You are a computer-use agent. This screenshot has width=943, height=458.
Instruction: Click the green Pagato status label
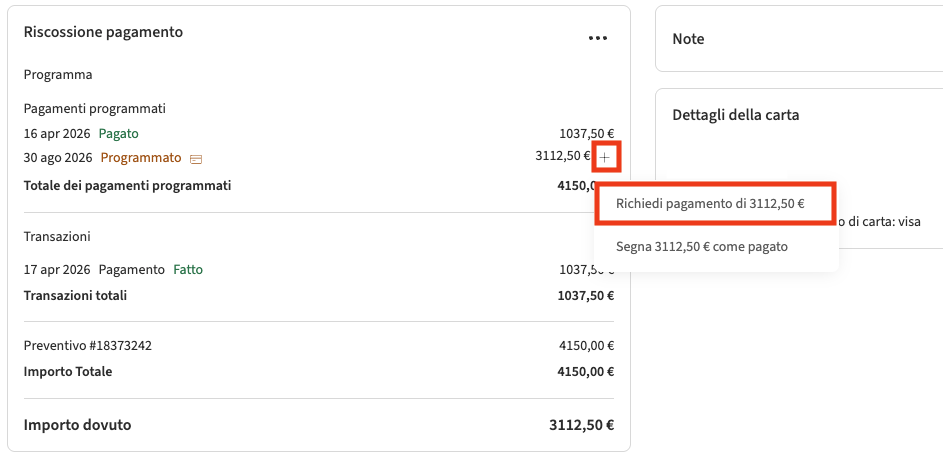pos(118,133)
